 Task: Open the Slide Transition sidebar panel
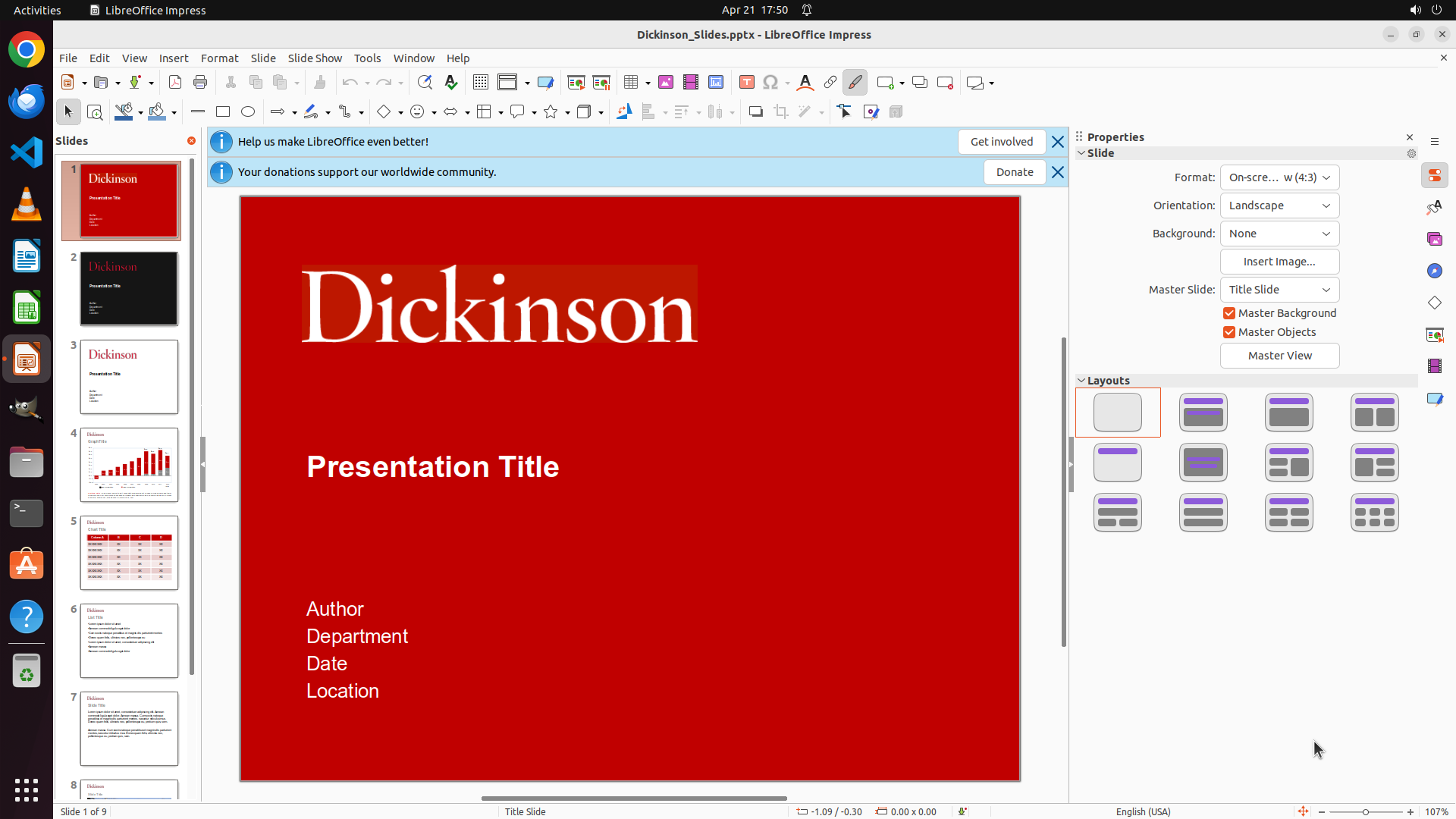tap(1434, 335)
